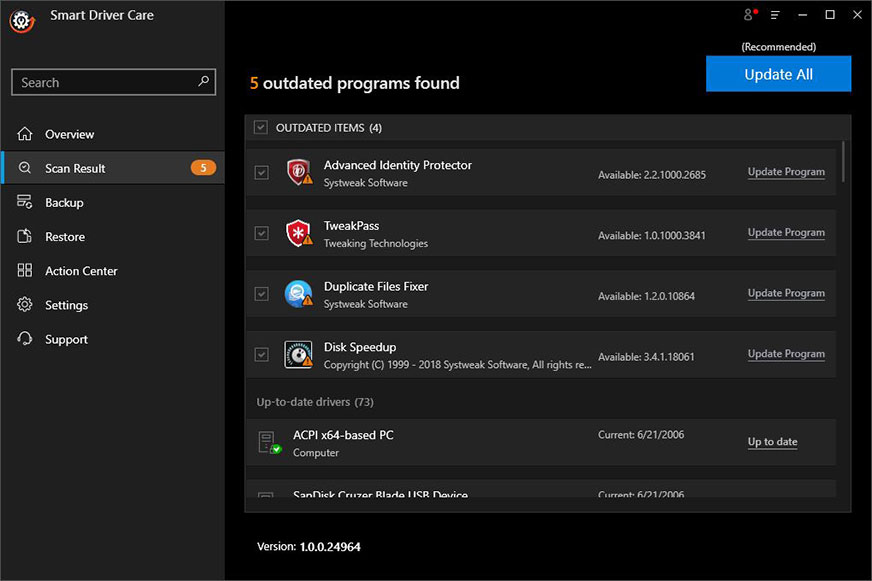Open the user account icon in title bar
872x581 pixels.
coord(749,15)
